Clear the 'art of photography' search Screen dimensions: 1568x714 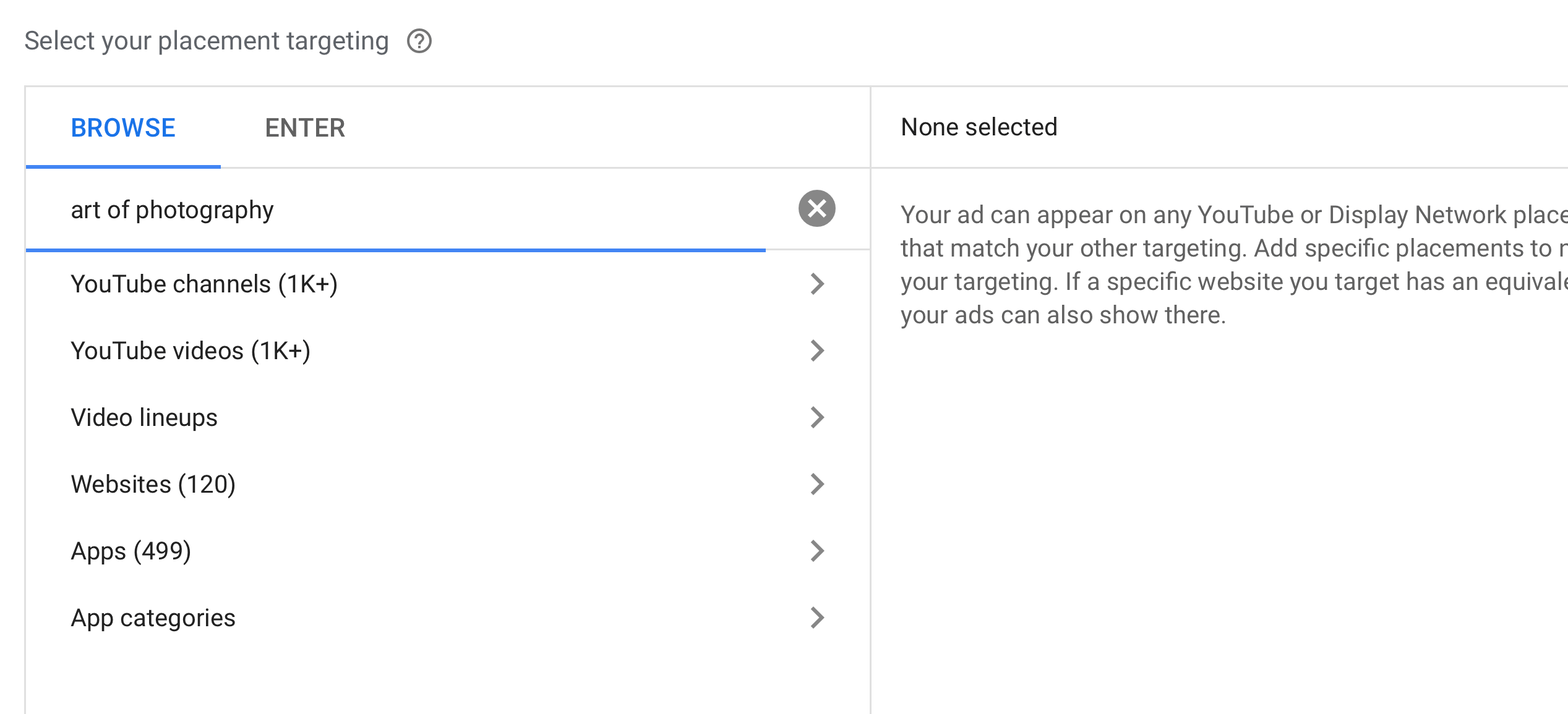(x=816, y=209)
